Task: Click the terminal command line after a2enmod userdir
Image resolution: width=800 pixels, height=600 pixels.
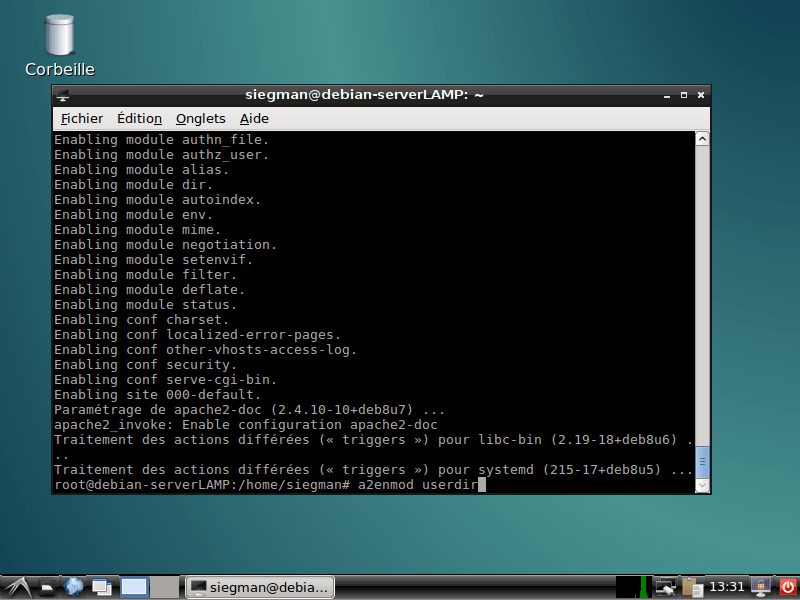Action: [485, 483]
